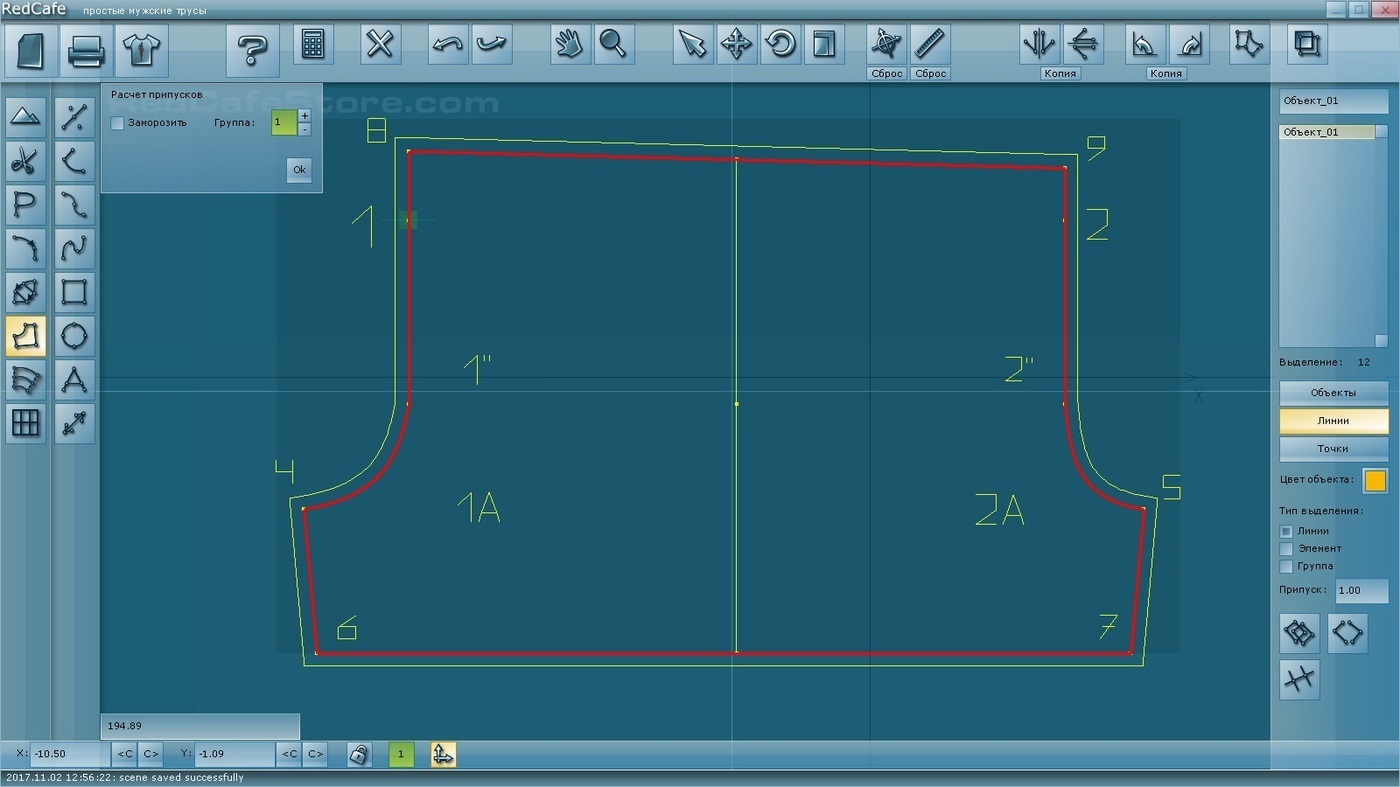Open print via the printer icon
This screenshot has width=1400, height=787.
(86, 49)
